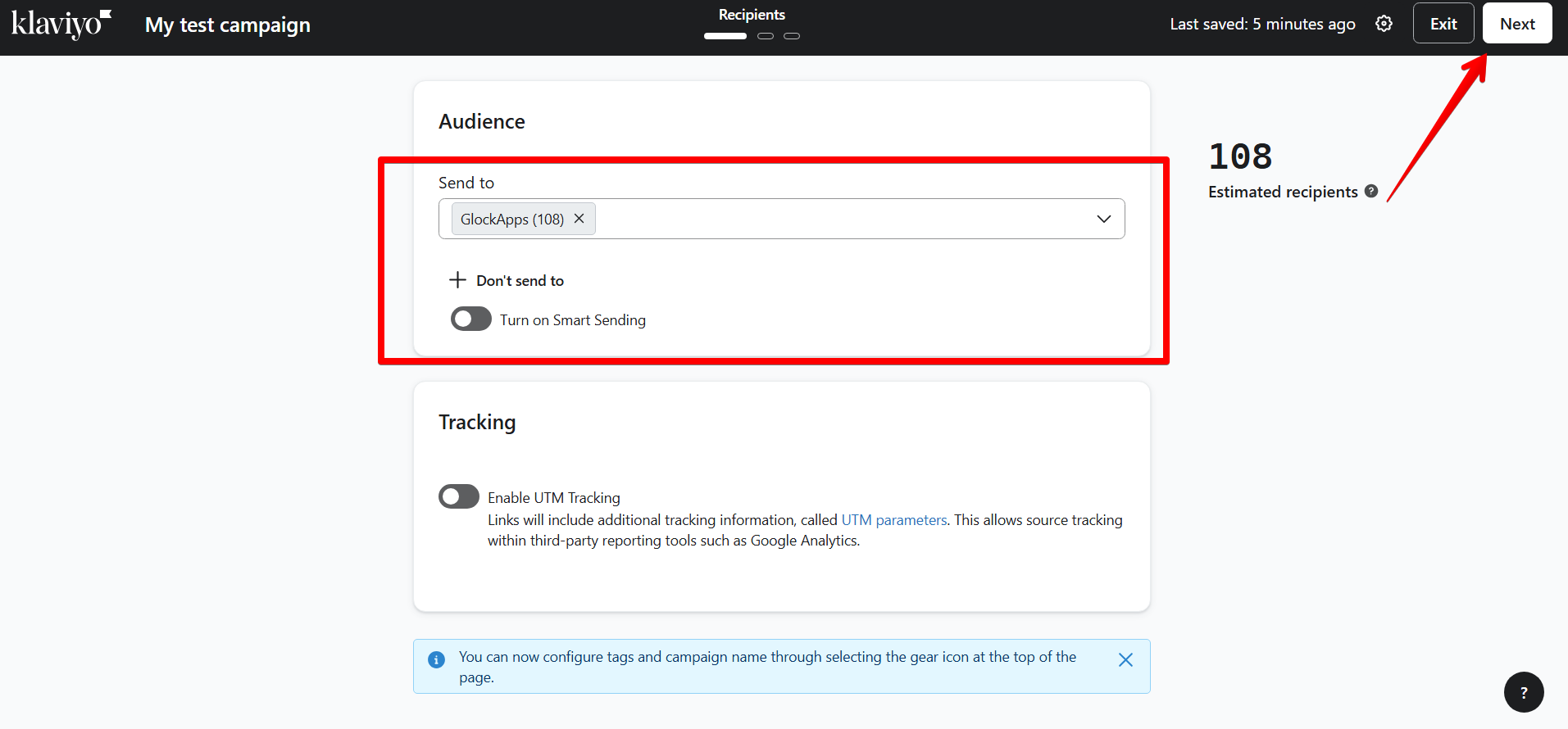Open the help question mark button
1568x729 pixels.
click(x=1524, y=692)
